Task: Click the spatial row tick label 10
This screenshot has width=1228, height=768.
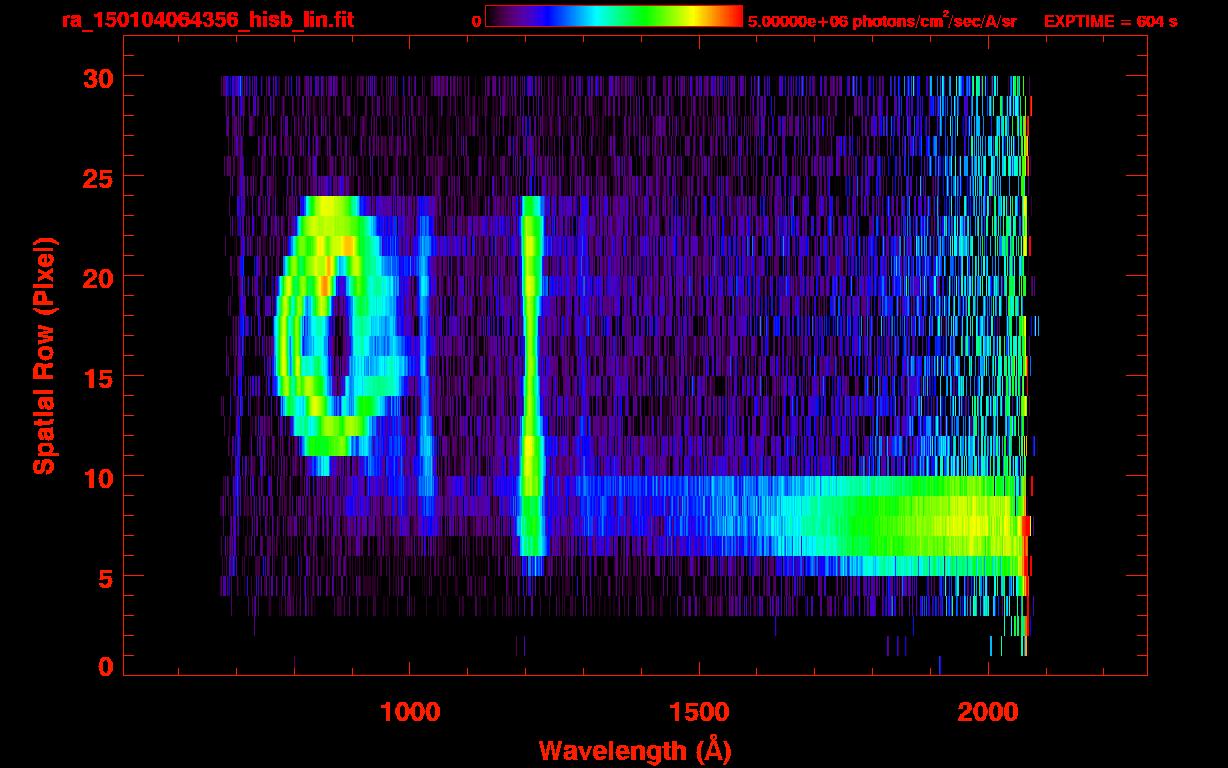Action: [x=97, y=477]
